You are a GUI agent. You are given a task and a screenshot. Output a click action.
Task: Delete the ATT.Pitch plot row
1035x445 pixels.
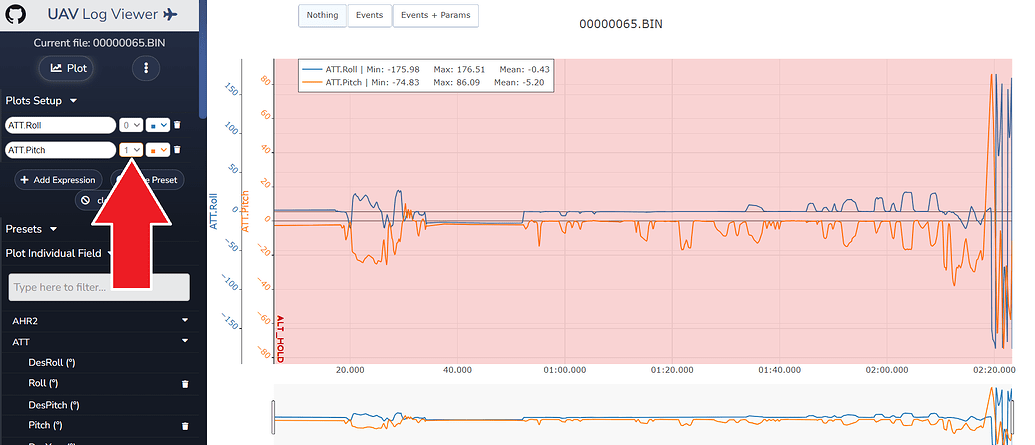177,150
